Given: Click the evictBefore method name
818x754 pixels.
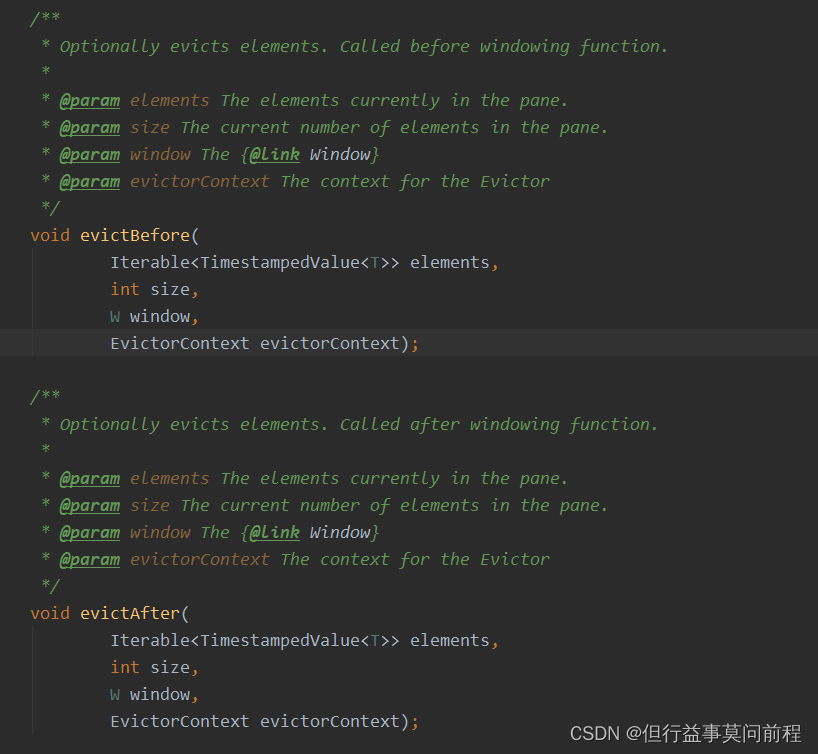Looking at the screenshot, I should (135, 235).
